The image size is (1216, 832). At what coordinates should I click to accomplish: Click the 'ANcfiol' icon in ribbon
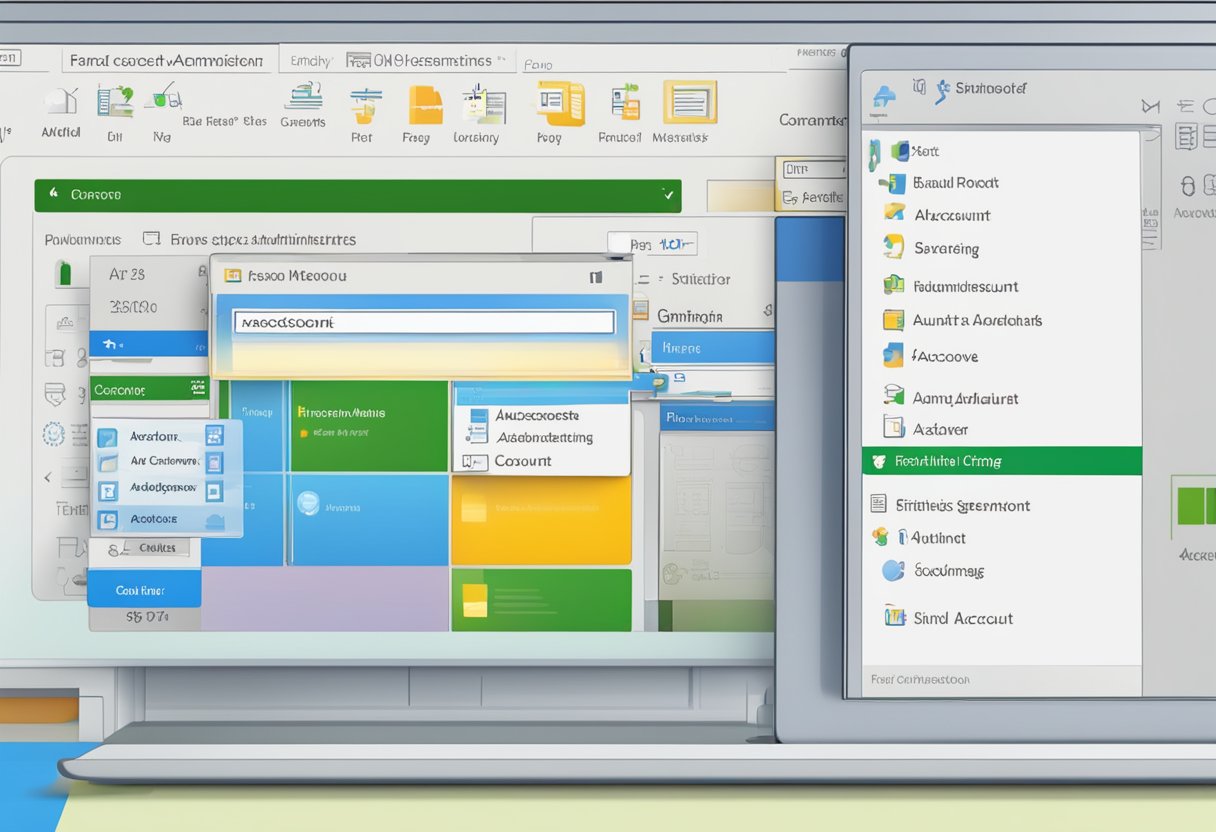point(62,102)
